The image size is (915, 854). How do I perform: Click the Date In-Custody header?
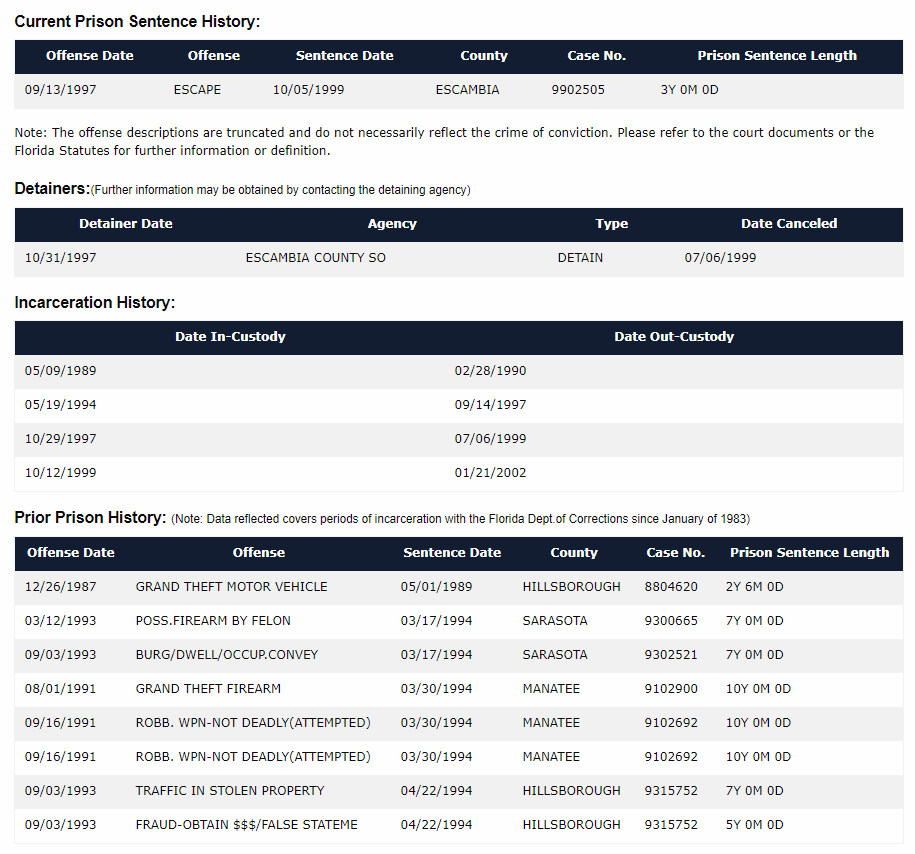230,337
